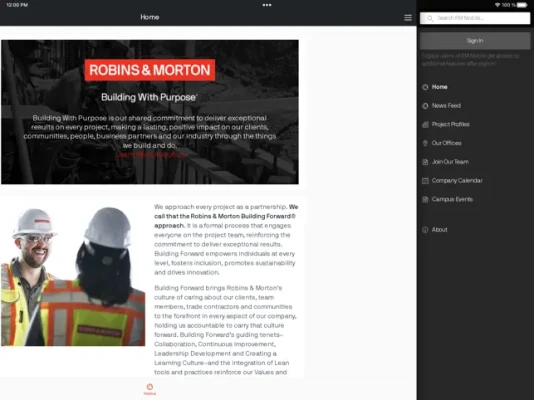
Task: Click the Campus Events icon
Action: pos(425,199)
